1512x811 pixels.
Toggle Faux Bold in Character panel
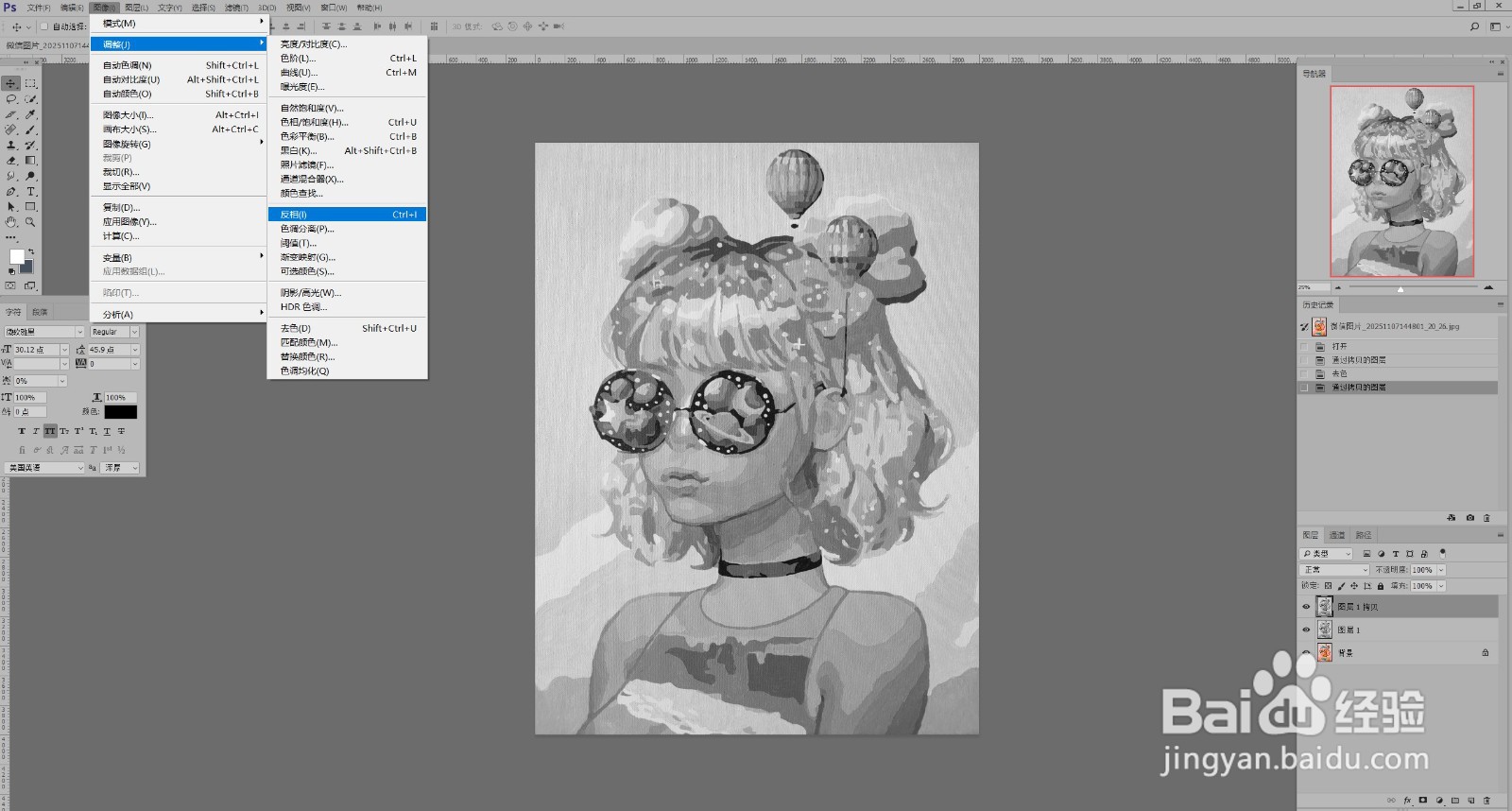click(x=22, y=431)
